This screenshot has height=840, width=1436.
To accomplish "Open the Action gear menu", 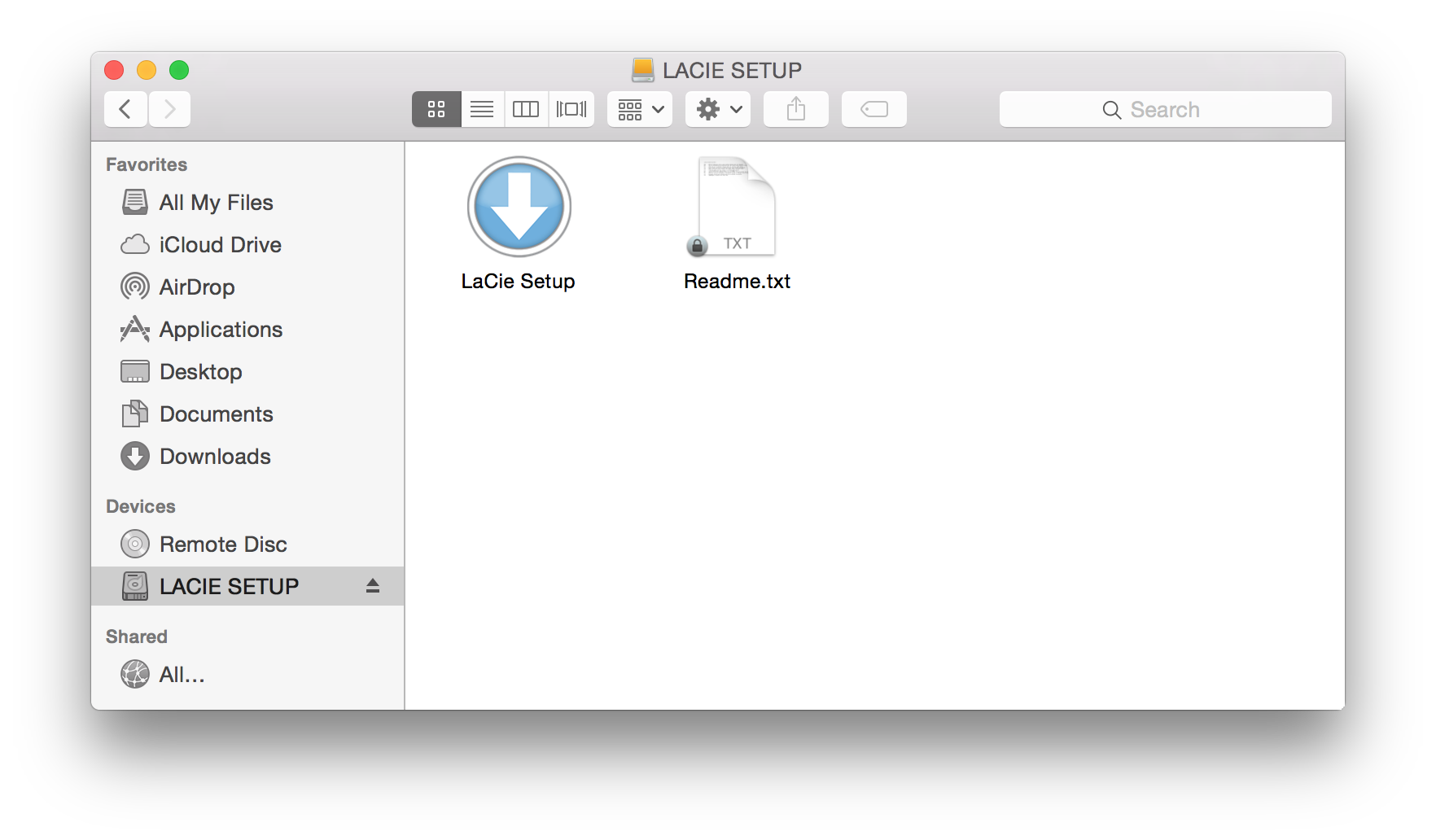I will tap(718, 109).
